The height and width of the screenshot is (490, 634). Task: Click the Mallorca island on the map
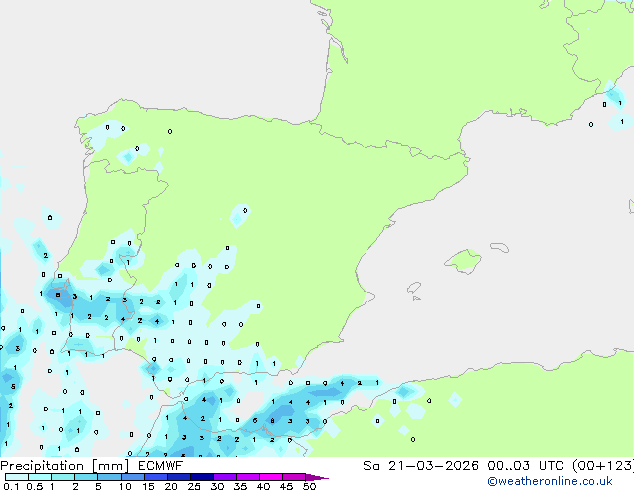pos(464,261)
